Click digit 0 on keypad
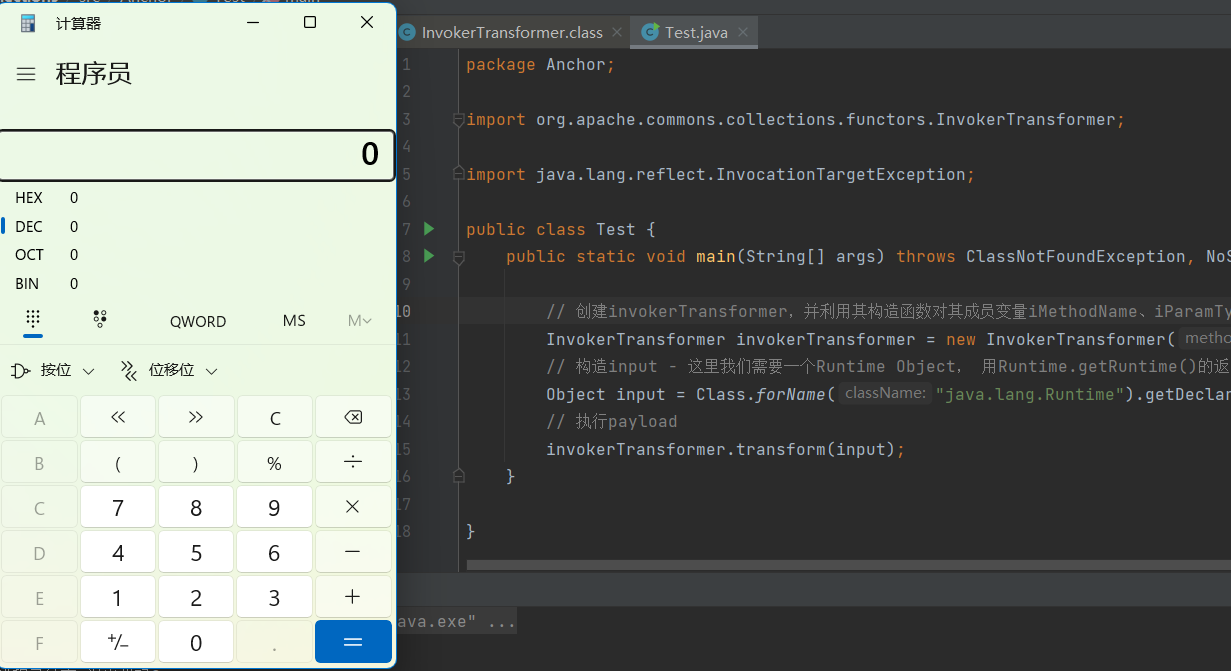 pos(196,642)
